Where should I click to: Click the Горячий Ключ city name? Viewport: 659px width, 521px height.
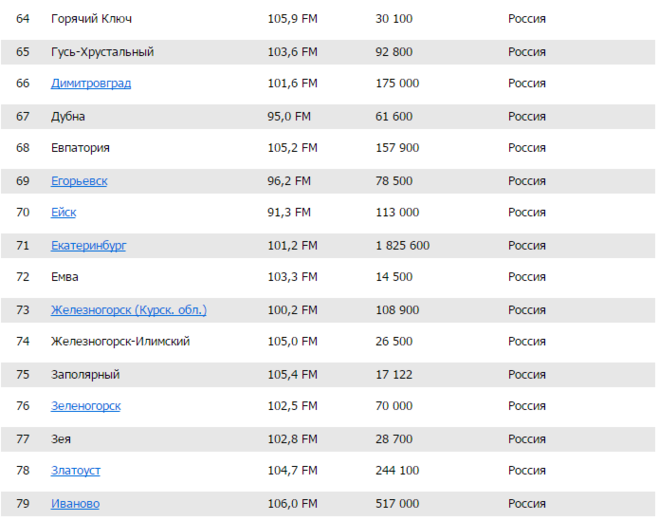pos(91,19)
